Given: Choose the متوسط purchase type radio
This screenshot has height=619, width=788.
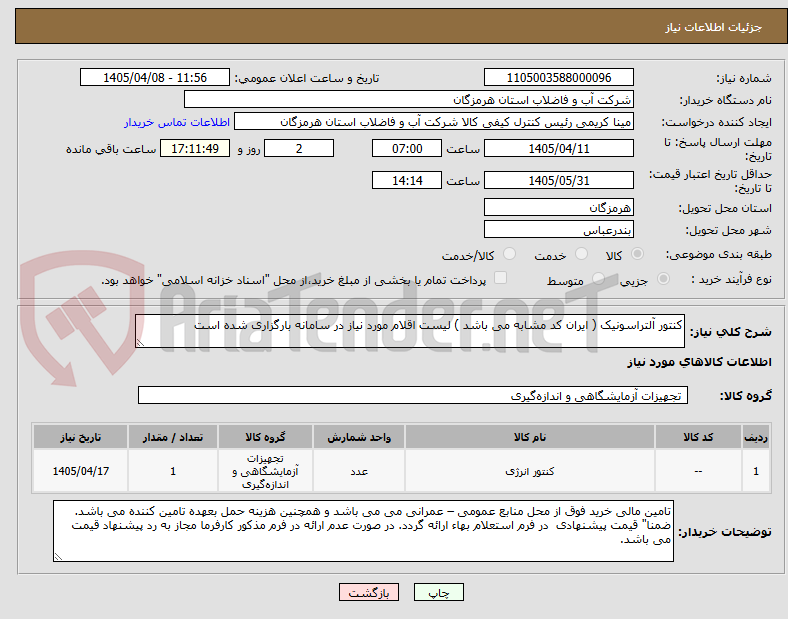Looking at the screenshot, I should click(x=598, y=279).
